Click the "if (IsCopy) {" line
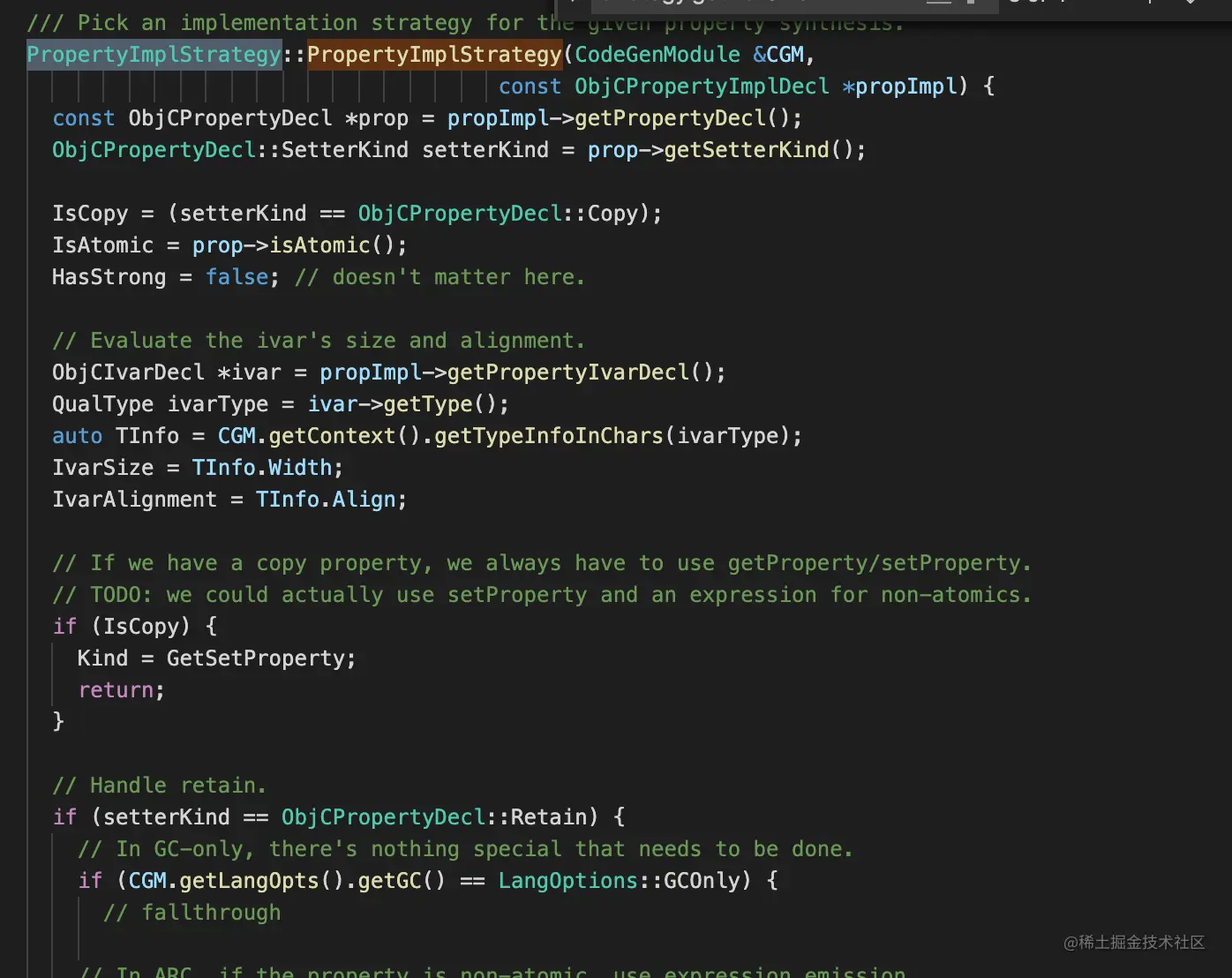This screenshot has width=1232, height=978. click(135, 627)
